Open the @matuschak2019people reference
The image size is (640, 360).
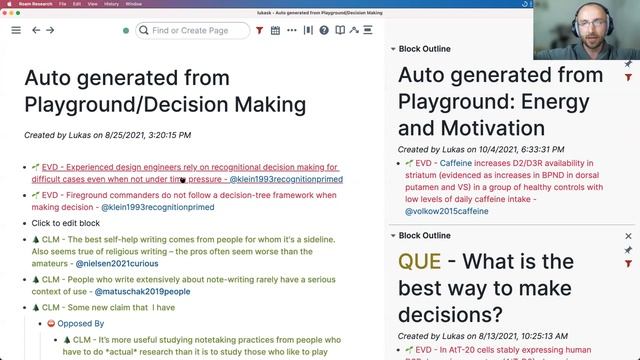click(x=142, y=291)
